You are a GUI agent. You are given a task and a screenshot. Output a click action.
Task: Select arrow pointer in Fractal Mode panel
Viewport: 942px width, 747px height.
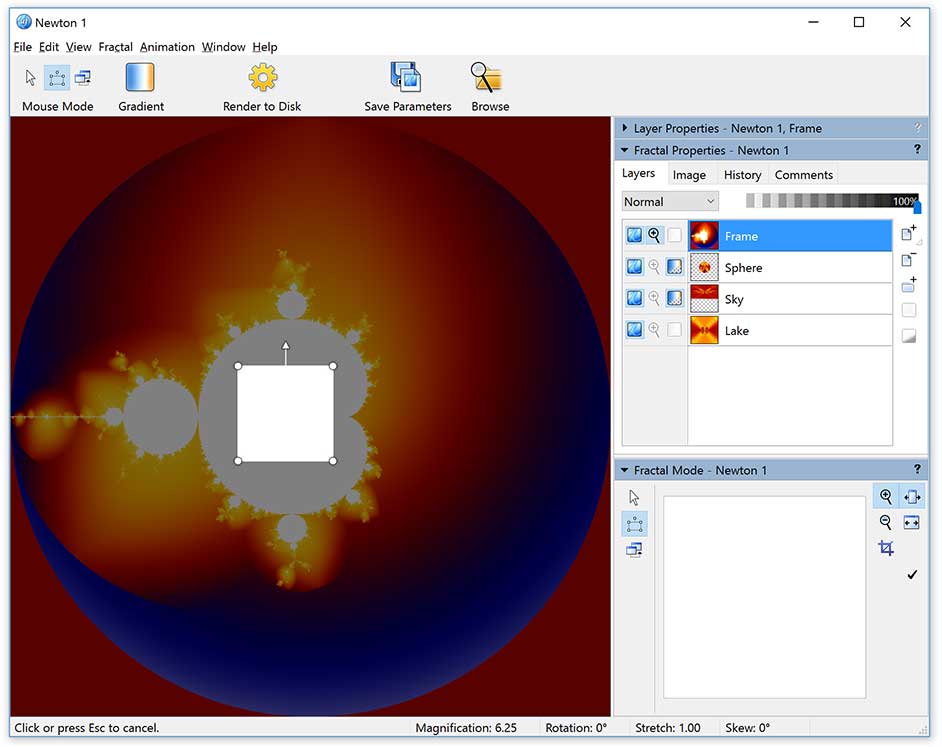point(634,498)
